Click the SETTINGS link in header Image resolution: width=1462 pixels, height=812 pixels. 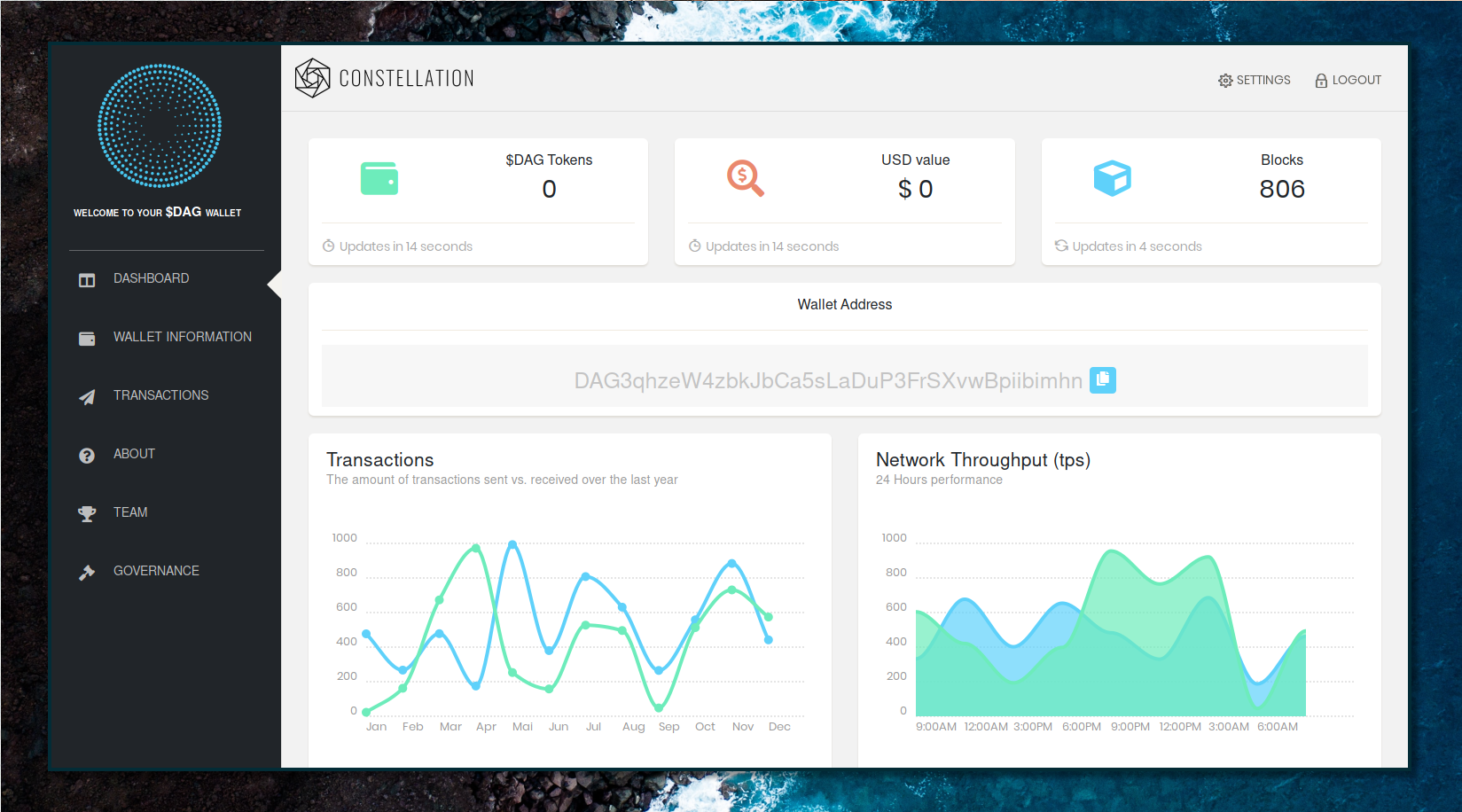point(1263,80)
